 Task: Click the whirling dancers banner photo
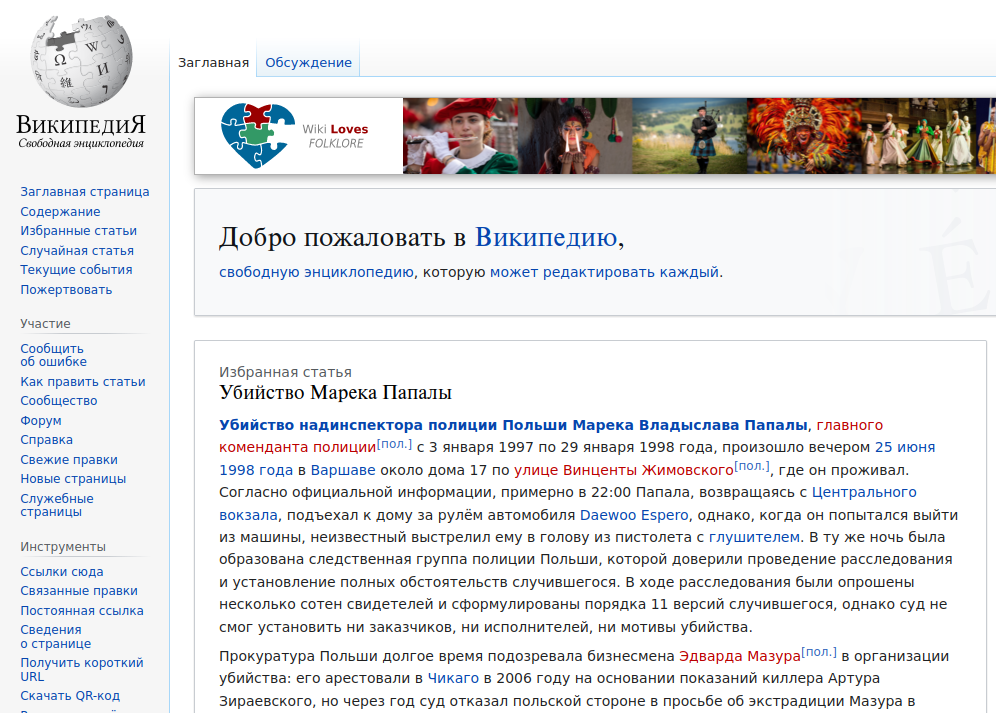pos(918,135)
